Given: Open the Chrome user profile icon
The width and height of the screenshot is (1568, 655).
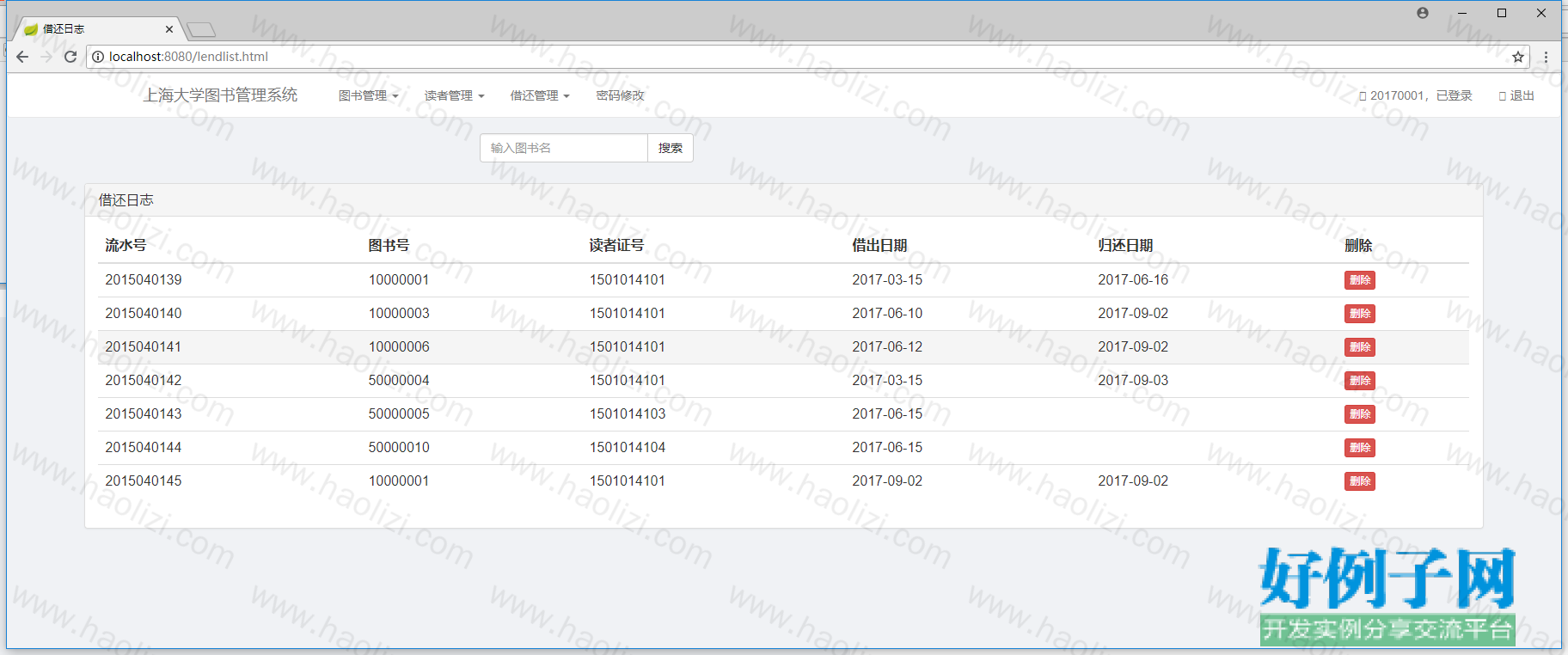Looking at the screenshot, I should (x=1423, y=13).
